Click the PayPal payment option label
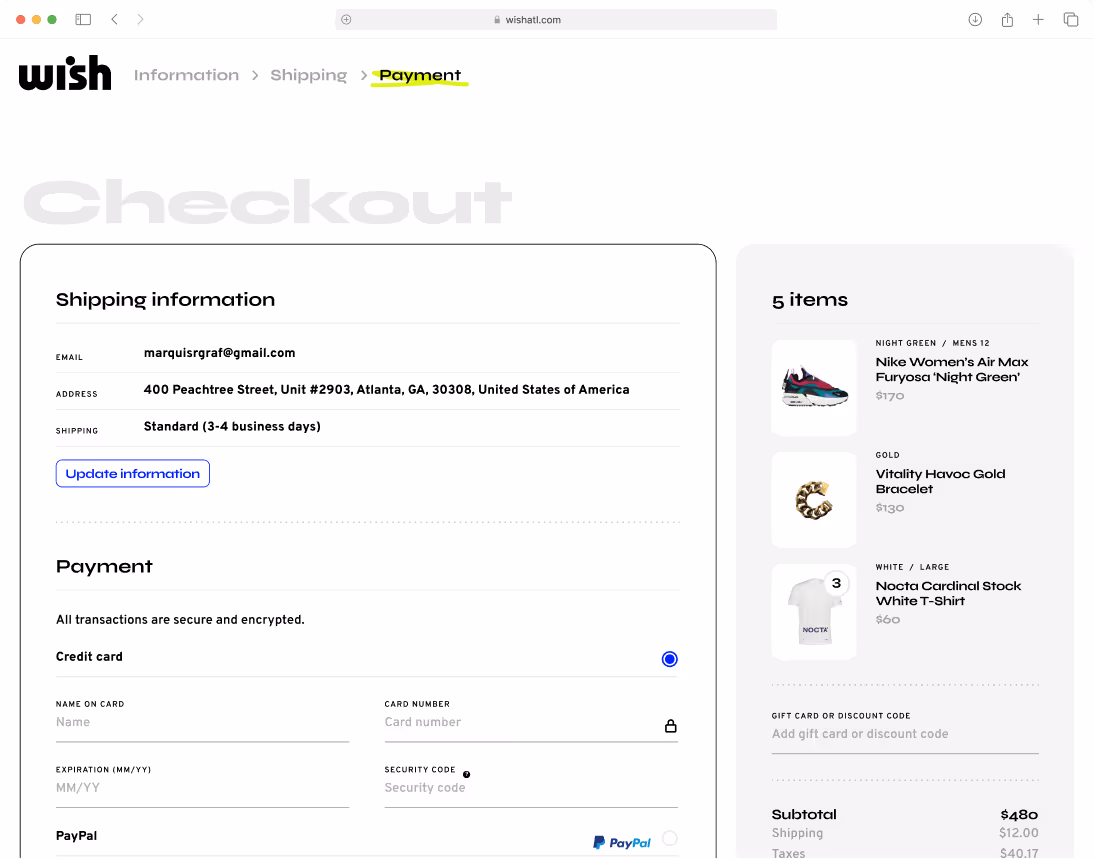This screenshot has width=1094, height=859. click(76, 836)
